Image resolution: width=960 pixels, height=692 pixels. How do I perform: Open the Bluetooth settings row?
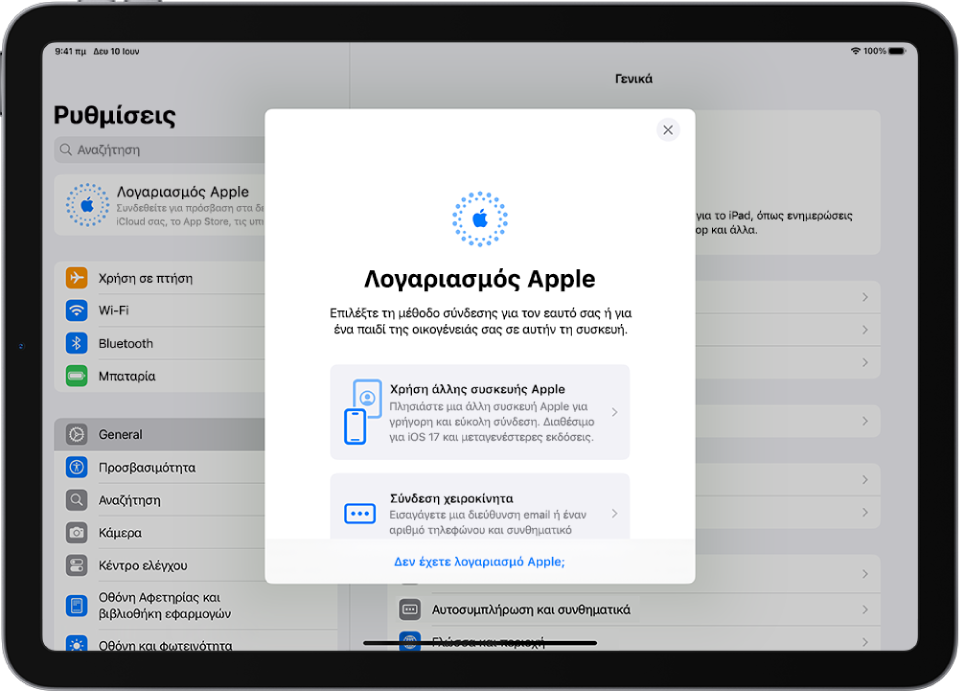(160, 343)
